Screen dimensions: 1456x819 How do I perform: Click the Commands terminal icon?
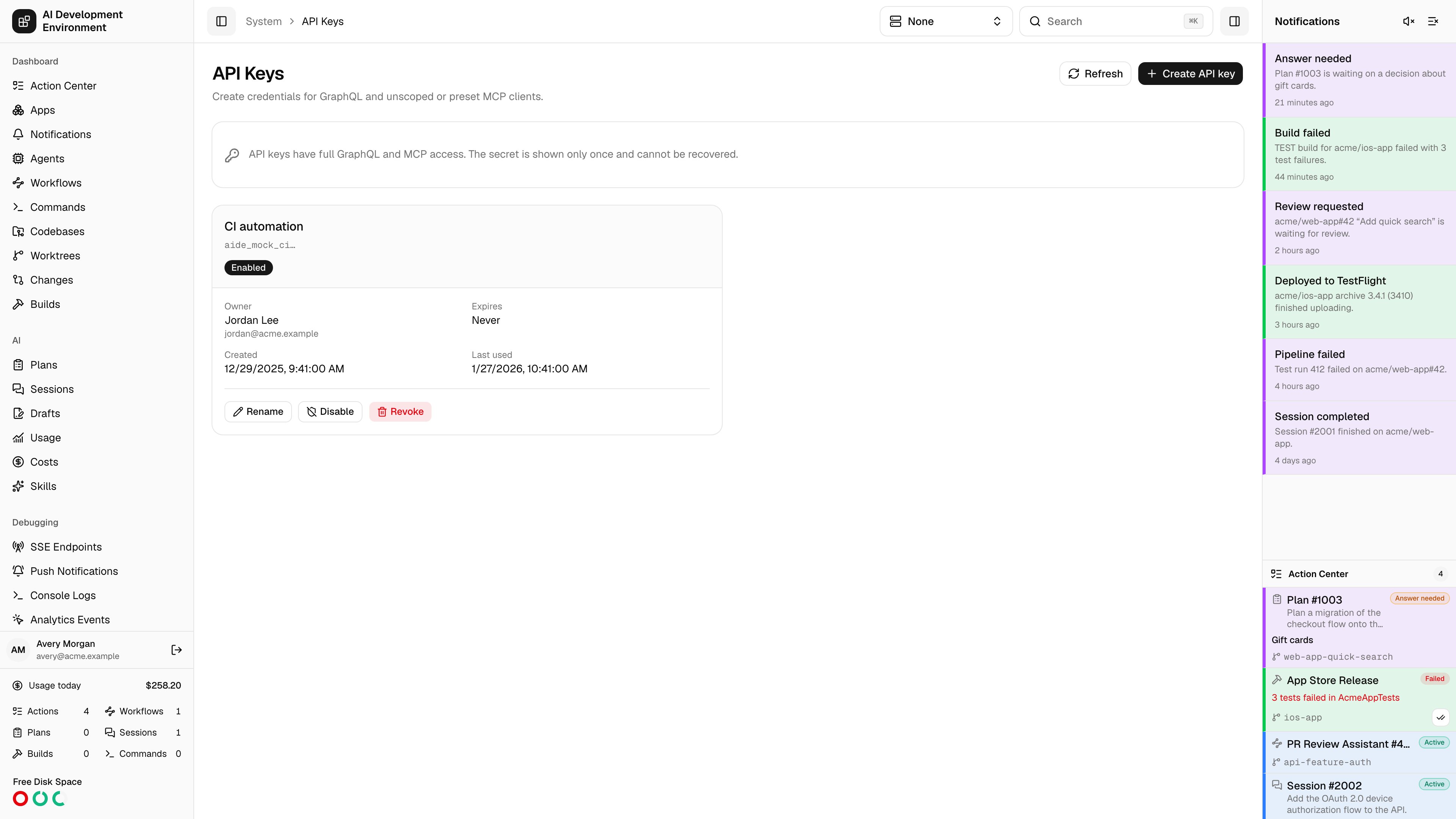click(18, 207)
